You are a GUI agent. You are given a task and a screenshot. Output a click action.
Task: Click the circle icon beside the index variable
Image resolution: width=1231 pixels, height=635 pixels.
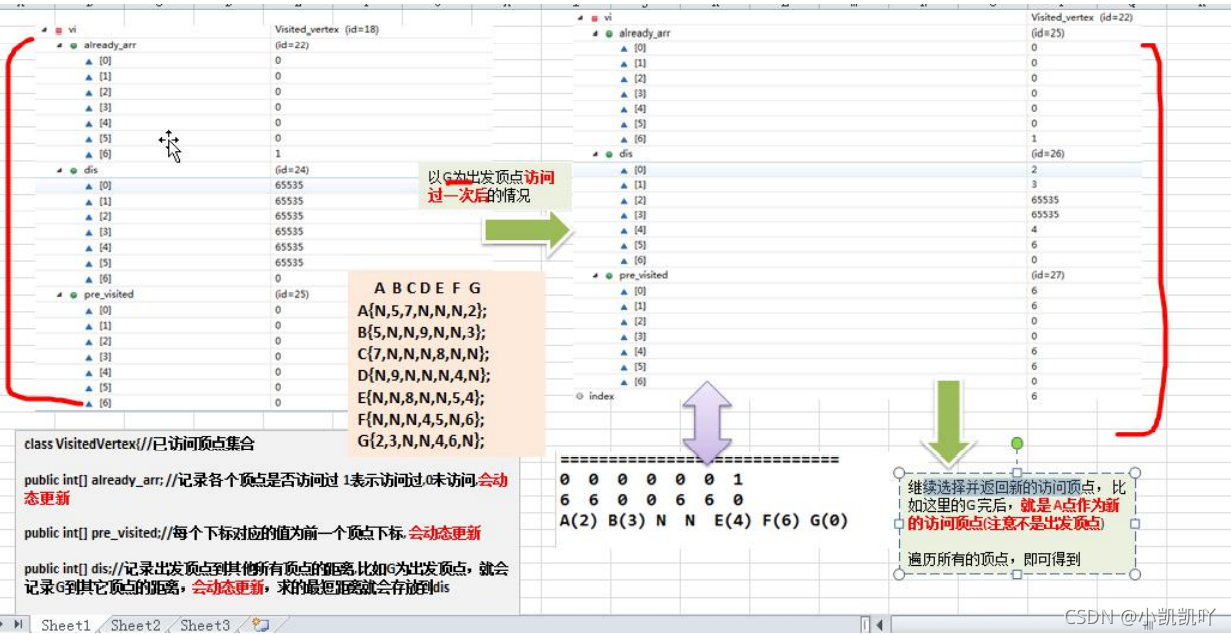[580, 397]
